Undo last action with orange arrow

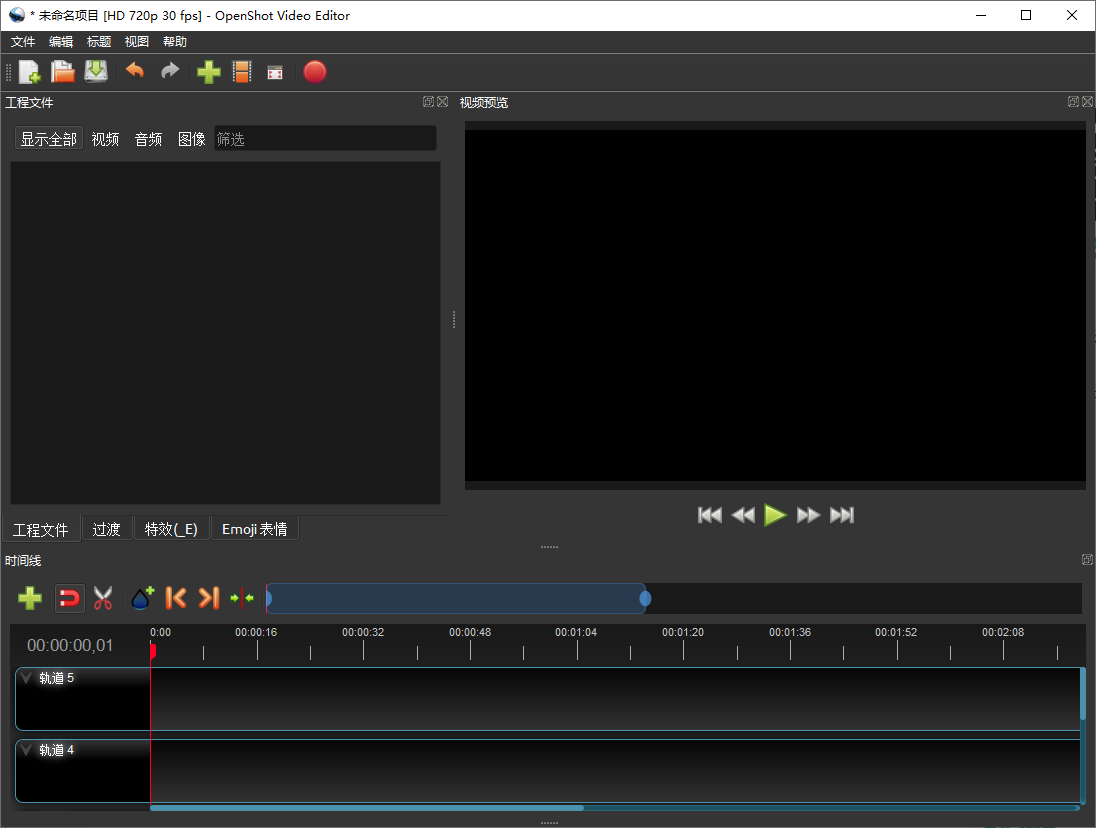click(134, 71)
